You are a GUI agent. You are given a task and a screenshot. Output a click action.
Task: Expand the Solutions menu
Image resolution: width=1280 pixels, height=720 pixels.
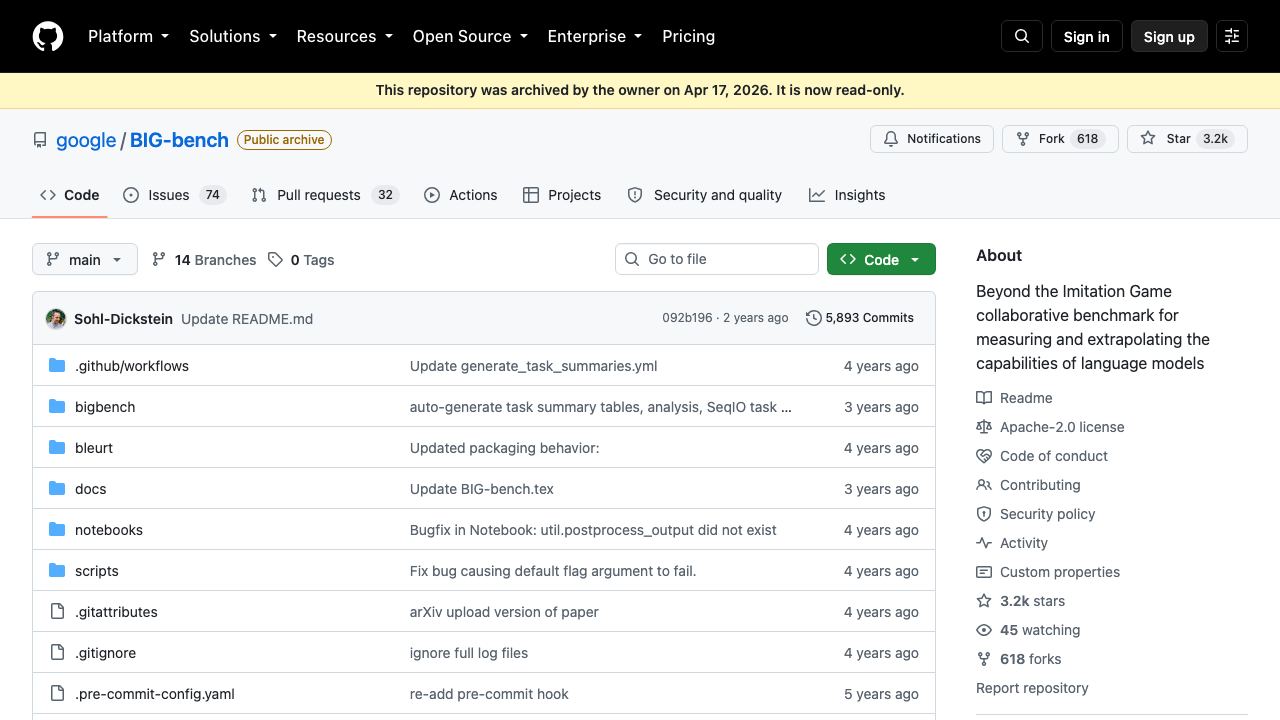pos(233,36)
